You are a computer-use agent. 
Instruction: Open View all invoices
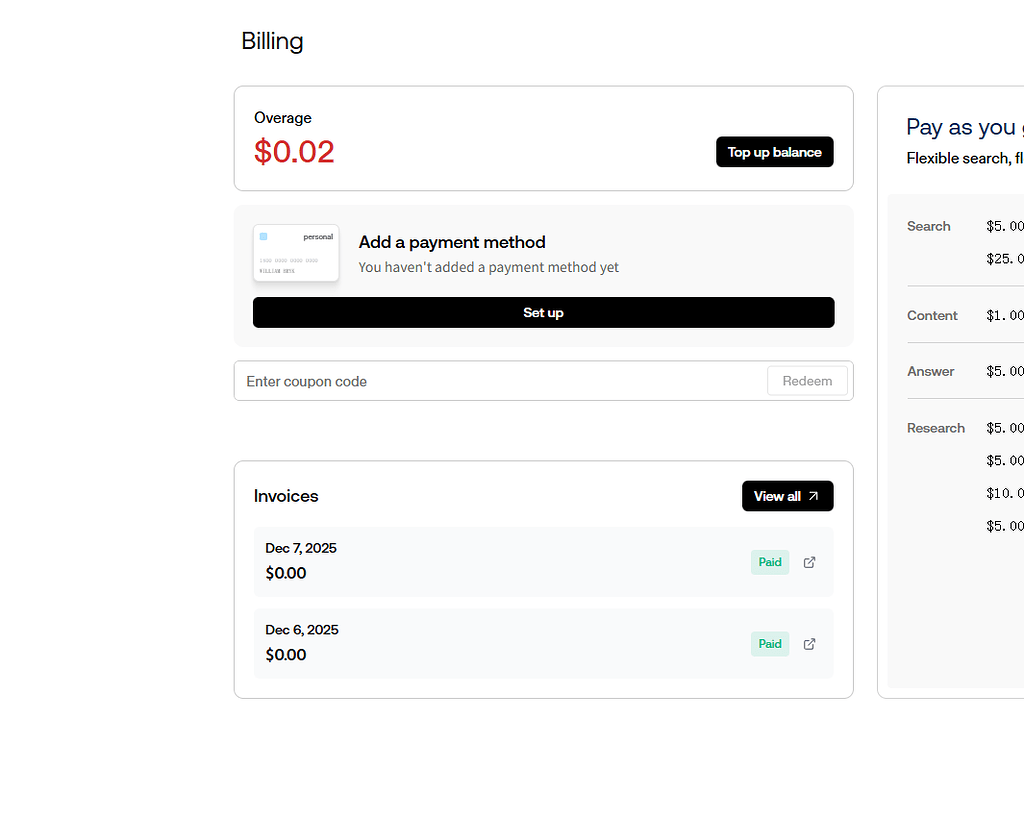click(x=788, y=496)
